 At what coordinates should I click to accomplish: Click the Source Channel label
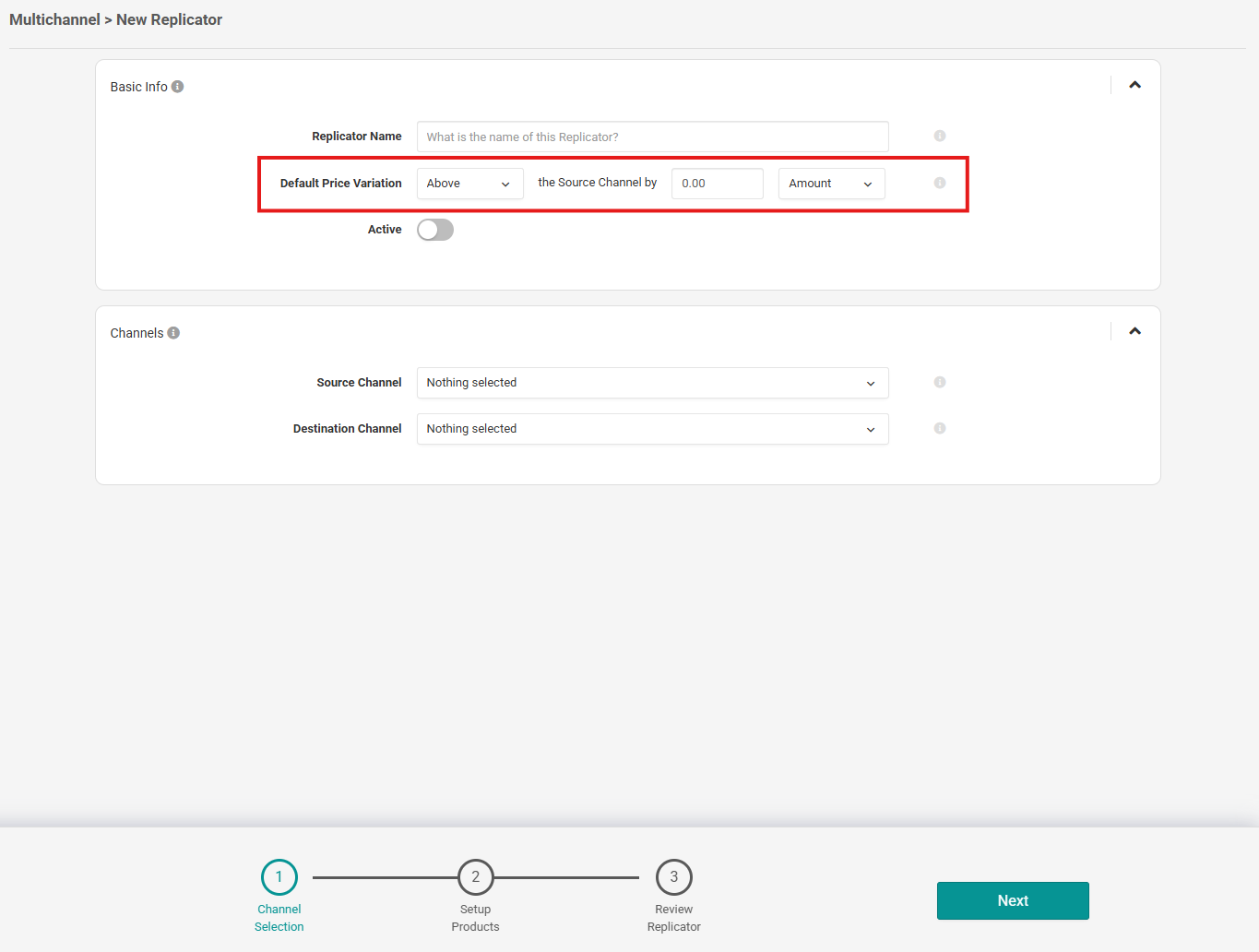pos(359,383)
